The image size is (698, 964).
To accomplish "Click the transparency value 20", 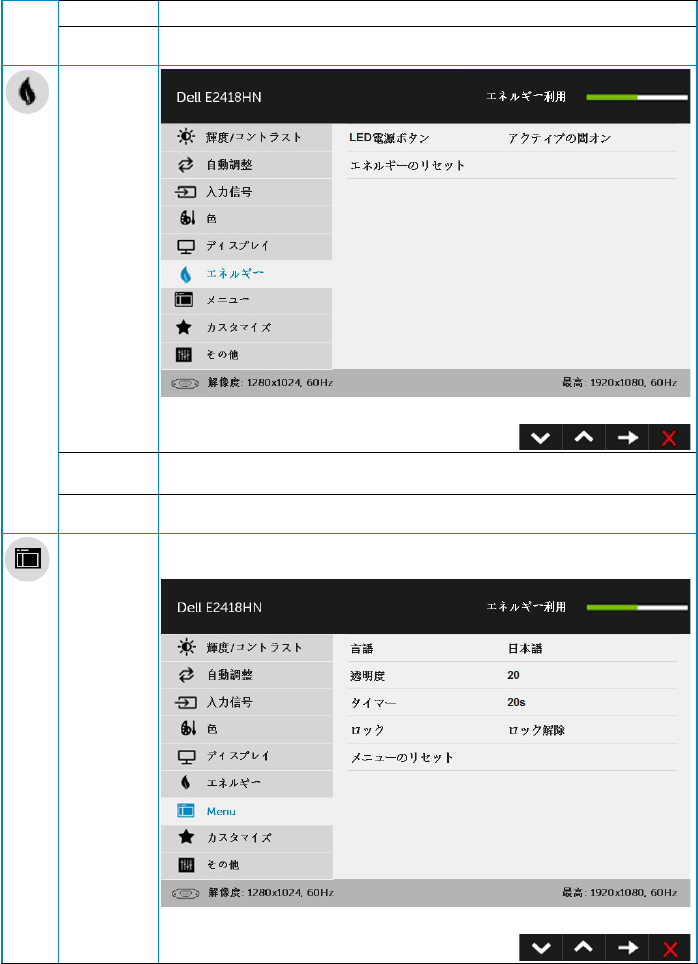I will point(514,675).
